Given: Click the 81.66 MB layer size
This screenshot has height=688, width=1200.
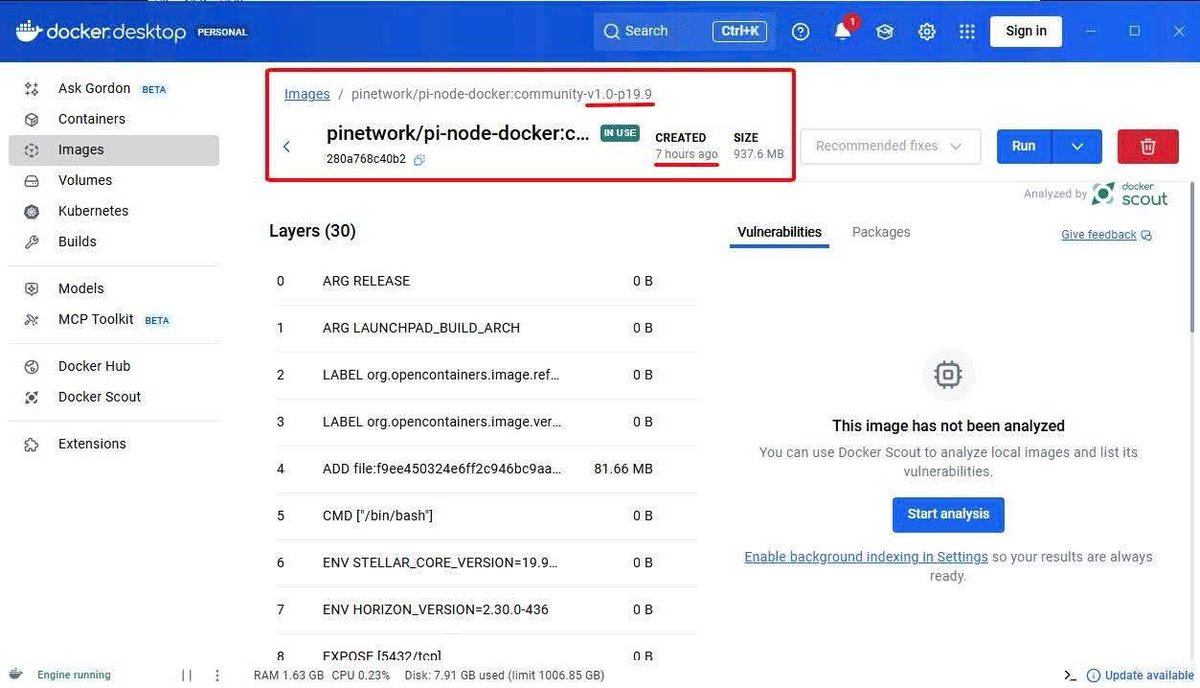Looking at the screenshot, I should point(623,469).
